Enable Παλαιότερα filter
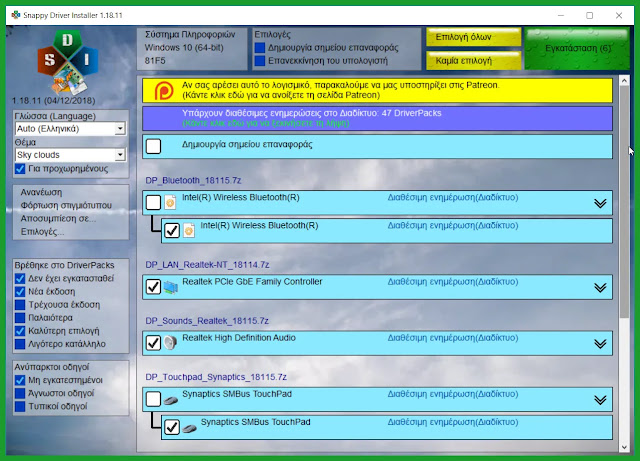Screen dimensions: 640x461 (x=20, y=318)
